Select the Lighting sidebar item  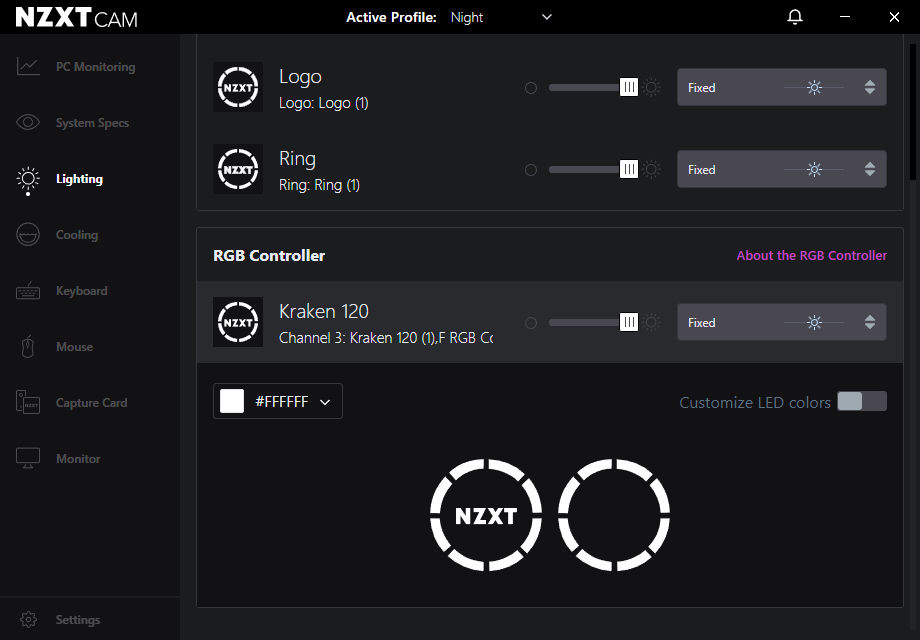[79, 179]
